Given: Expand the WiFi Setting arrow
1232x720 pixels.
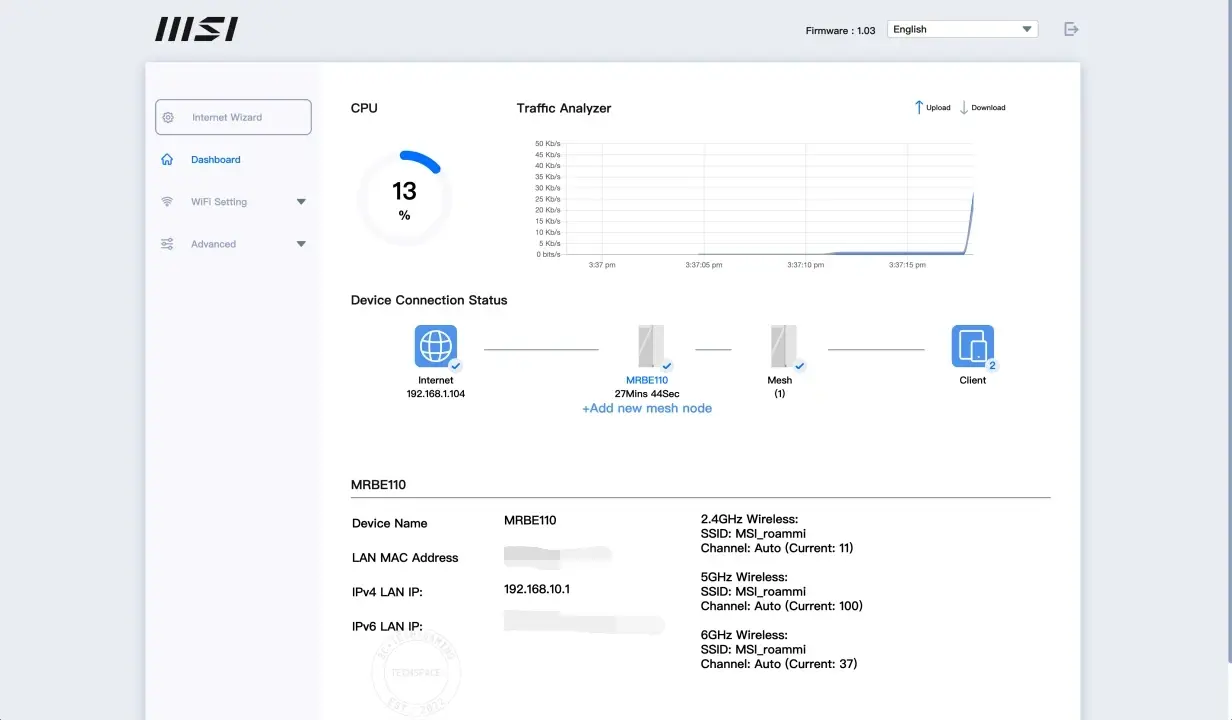Looking at the screenshot, I should [x=301, y=202].
